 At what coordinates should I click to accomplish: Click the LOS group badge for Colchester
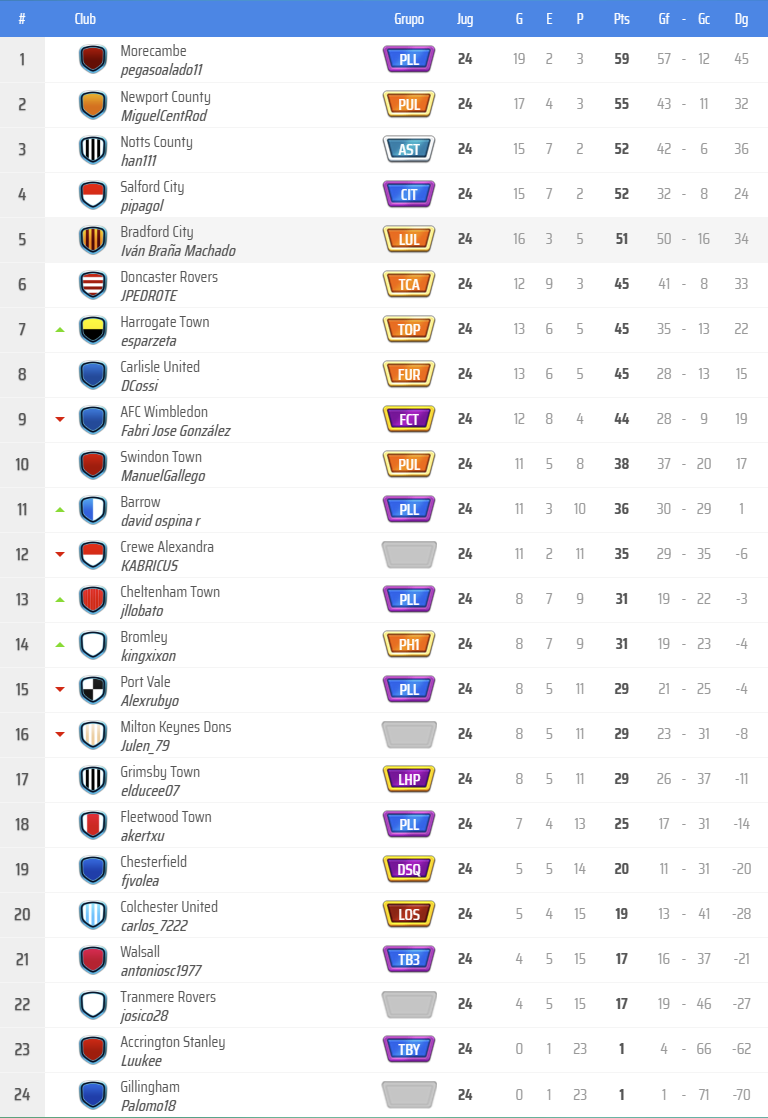pos(409,914)
